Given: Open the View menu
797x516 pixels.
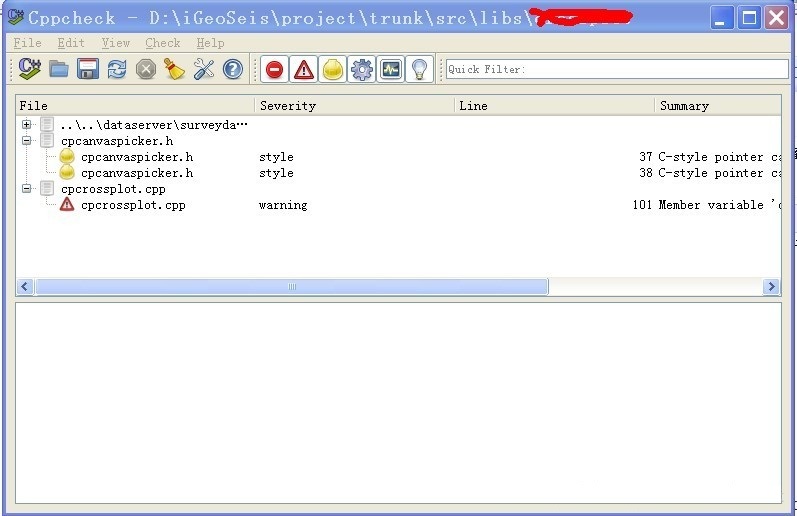Looking at the screenshot, I should pyautogui.click(x=116, y=43).
